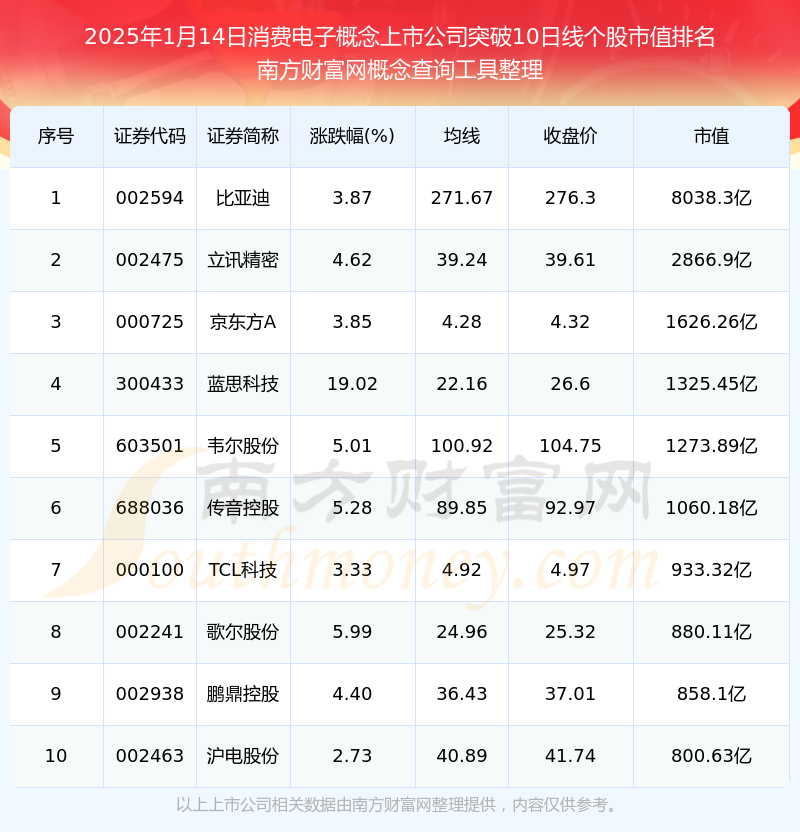Click market value 1060.18亿
Image resolution: width=800 pixels, height=832 pixels.
coord(711,508)
